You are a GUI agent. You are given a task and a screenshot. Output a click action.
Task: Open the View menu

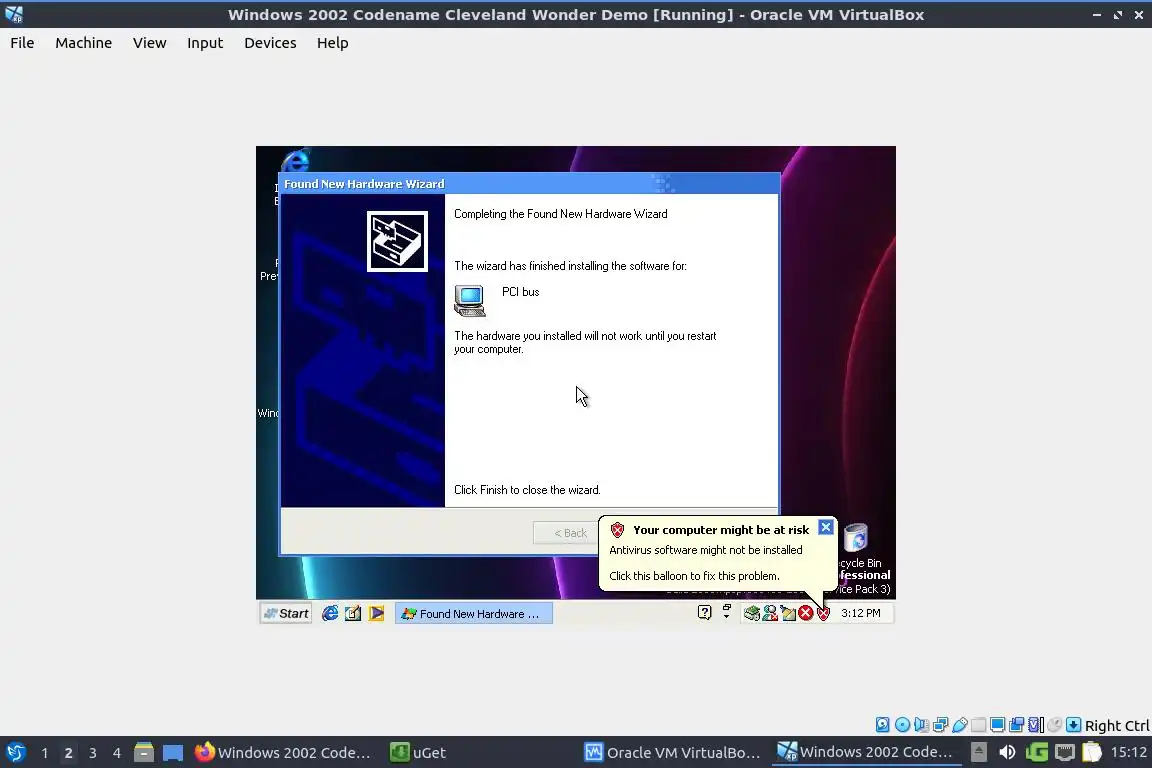coord(149,43)
